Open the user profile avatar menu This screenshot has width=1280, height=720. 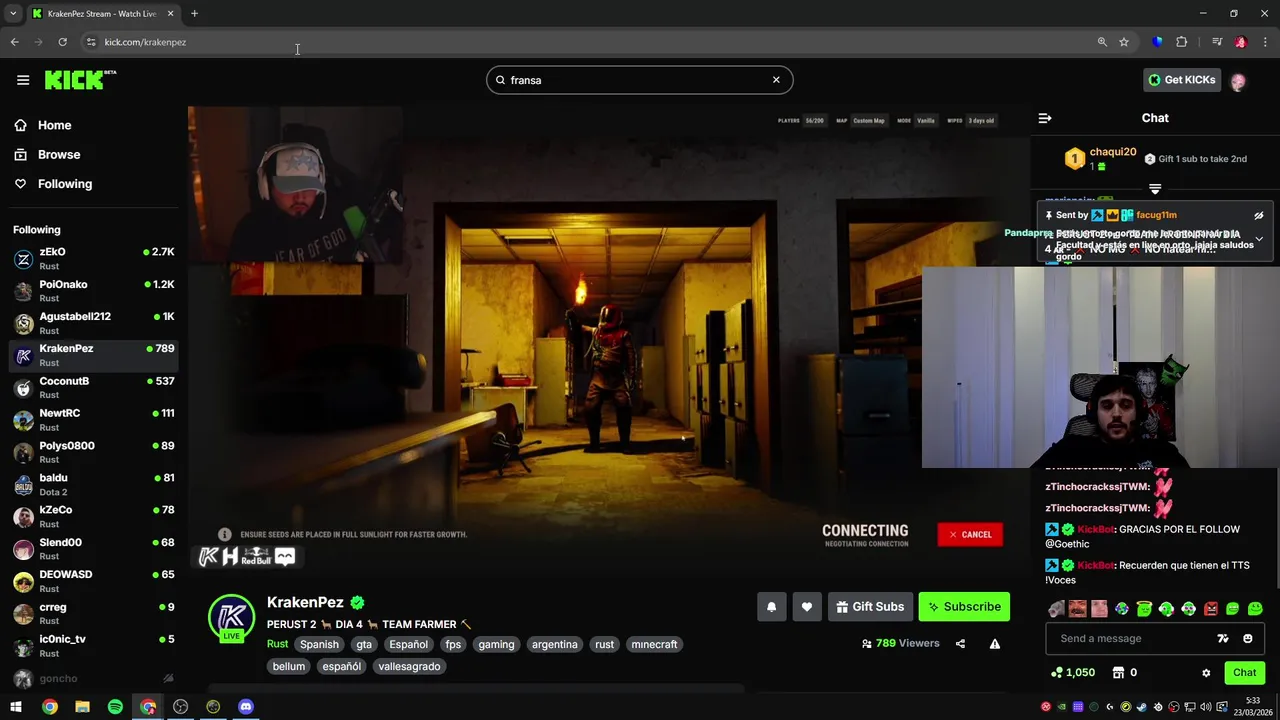(1238, 82)
